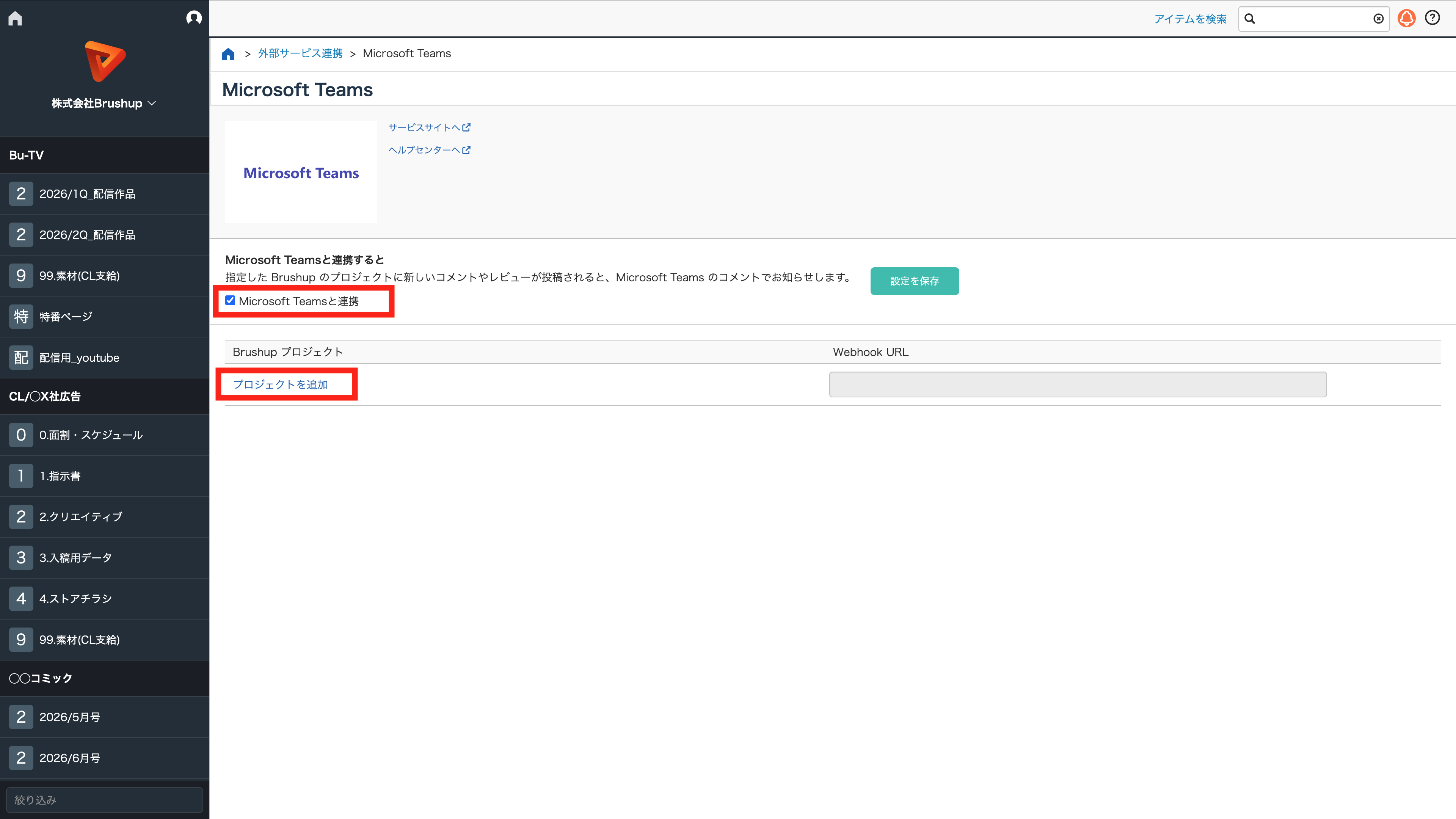Click the 設定を保存 button
The height and width of the screenshot is (819, 1456).
915,281
